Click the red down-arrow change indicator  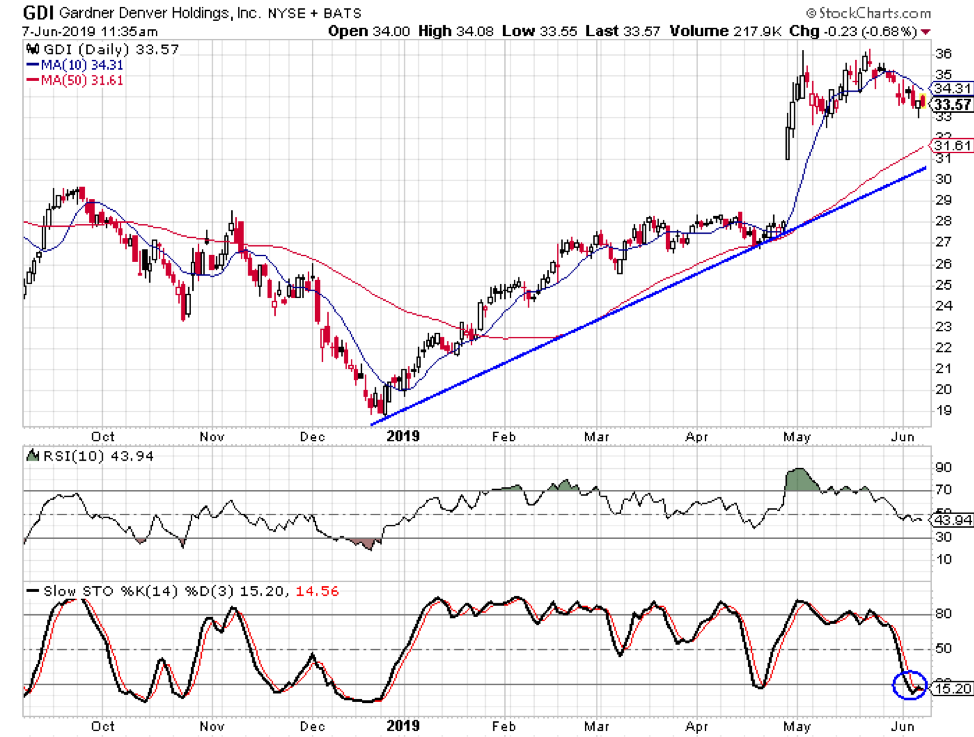click(x=926, y=32)
